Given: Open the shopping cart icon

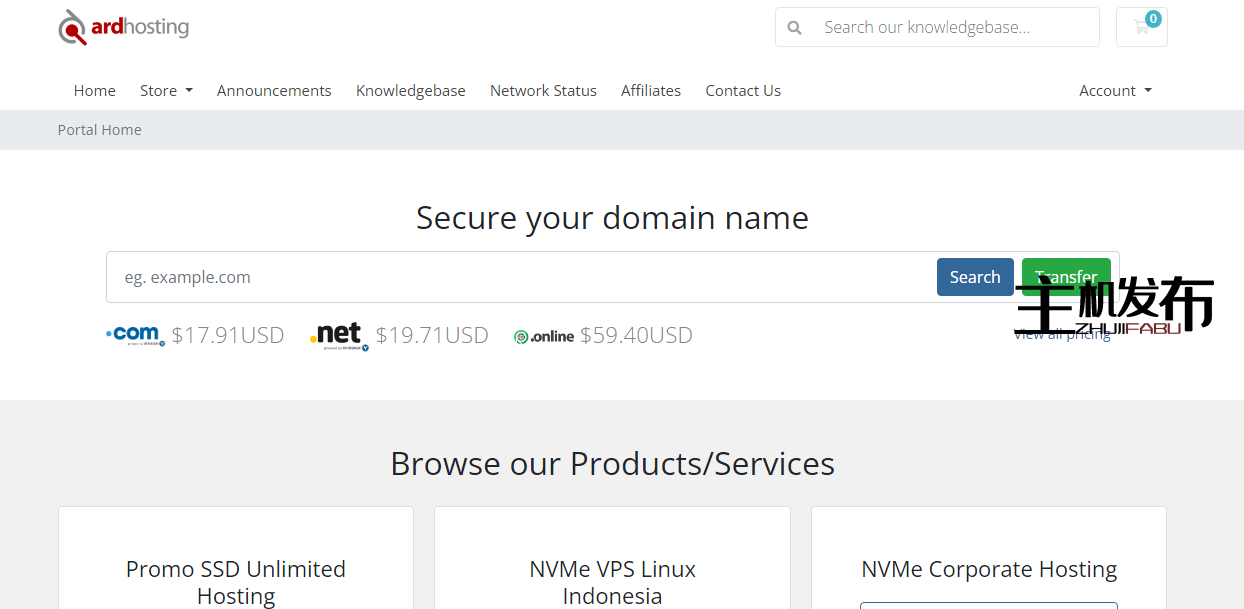Looking at the screenshot, I should click(1141, 27).
